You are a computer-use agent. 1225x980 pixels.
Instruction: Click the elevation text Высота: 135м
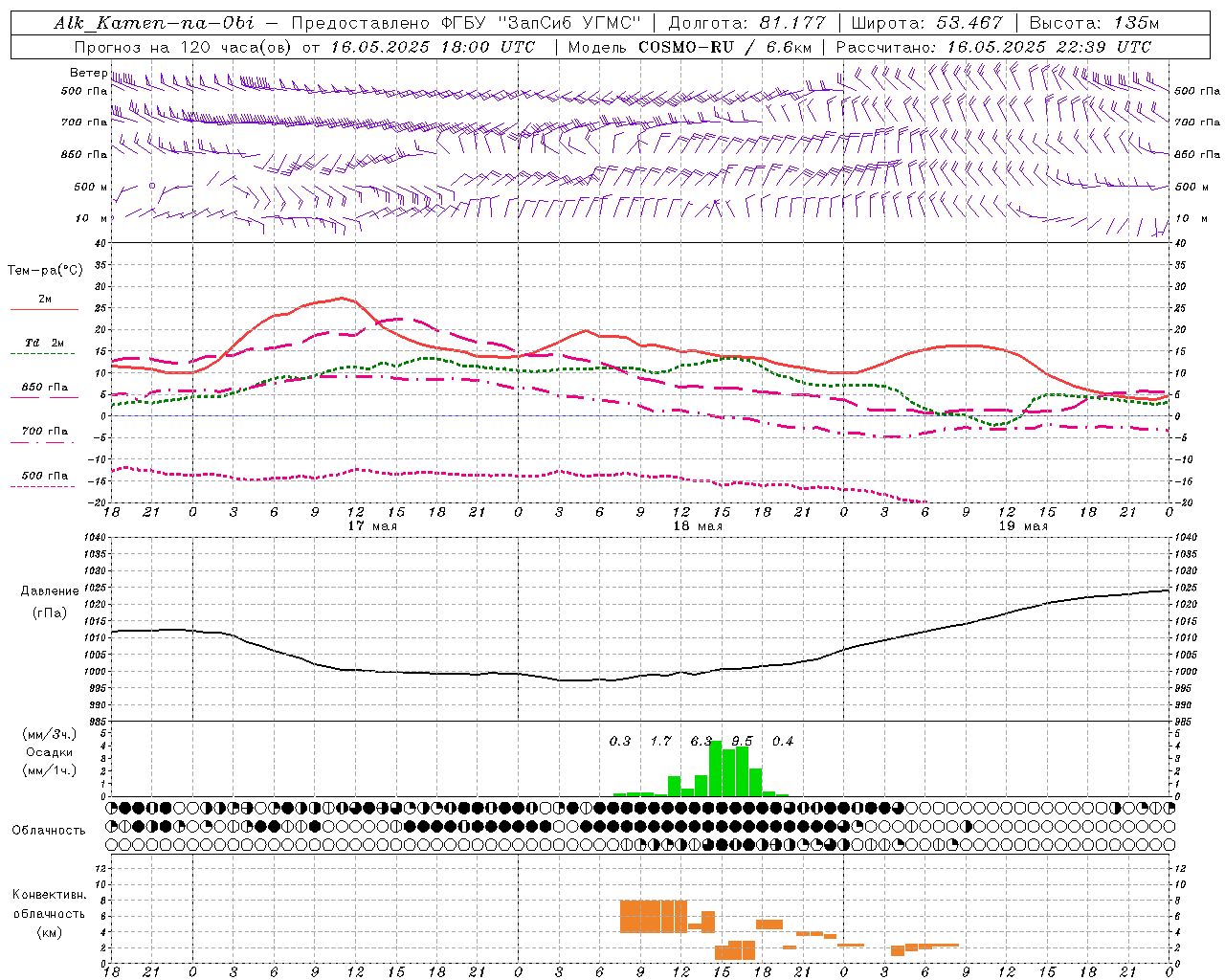pos(1094,23)
